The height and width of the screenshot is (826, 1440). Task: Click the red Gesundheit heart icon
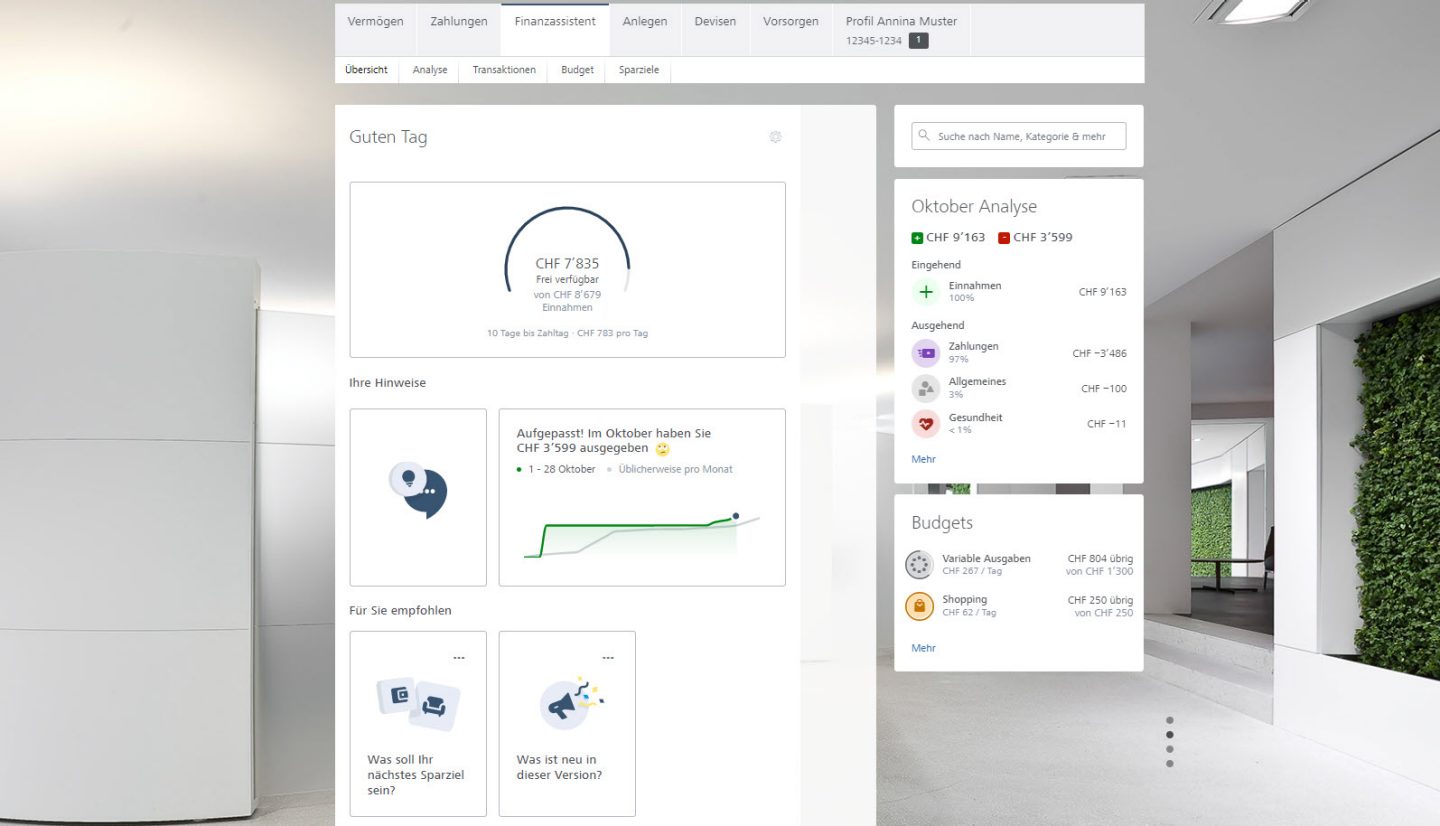click(925, 424)
